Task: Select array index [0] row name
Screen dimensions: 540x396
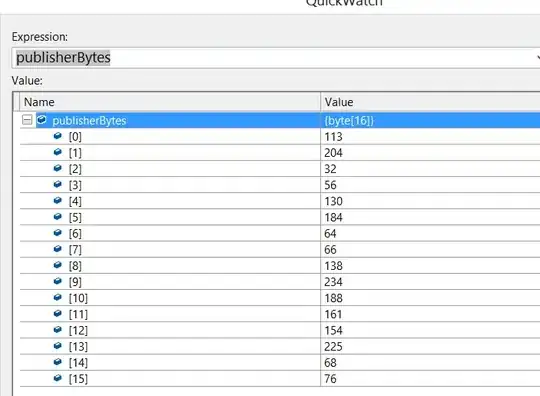Action: 75,137
